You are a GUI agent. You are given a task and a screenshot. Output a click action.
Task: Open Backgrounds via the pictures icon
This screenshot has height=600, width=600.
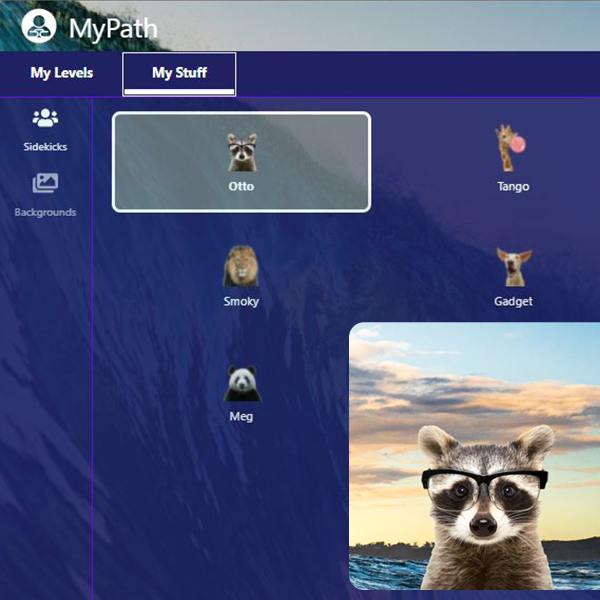pos(45,184)
